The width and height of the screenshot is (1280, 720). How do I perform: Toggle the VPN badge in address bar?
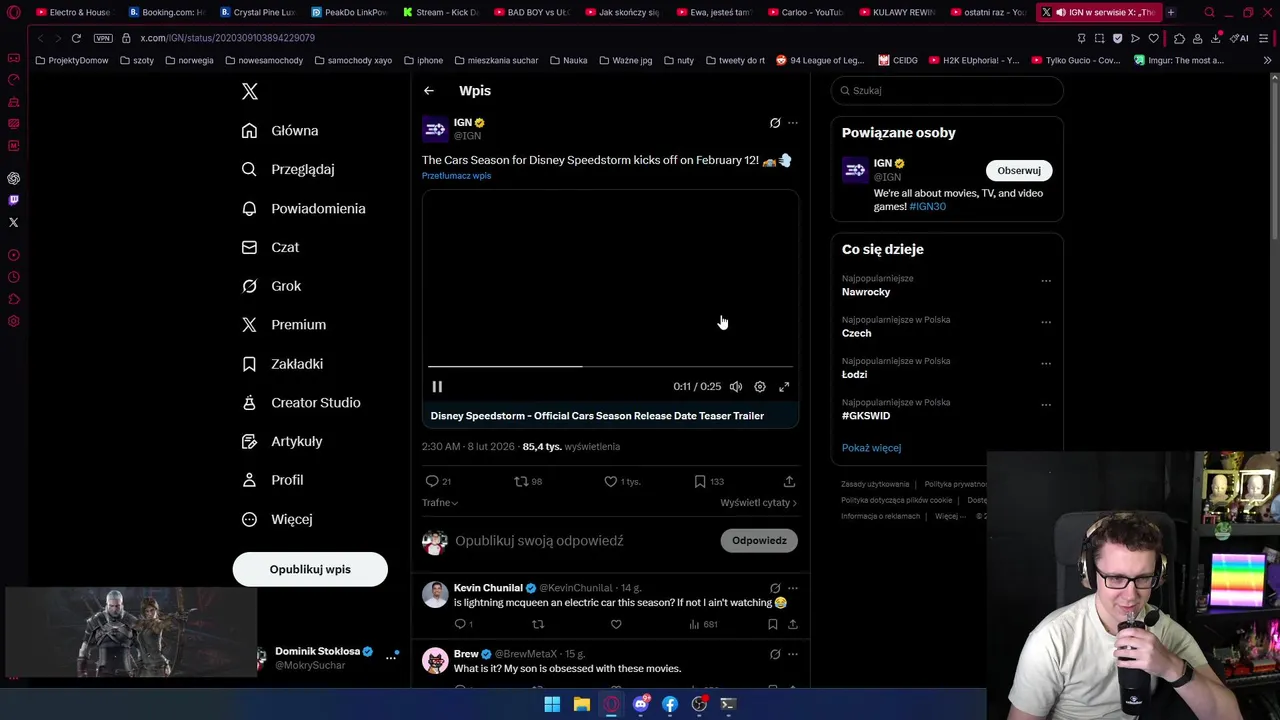point(103,38)
